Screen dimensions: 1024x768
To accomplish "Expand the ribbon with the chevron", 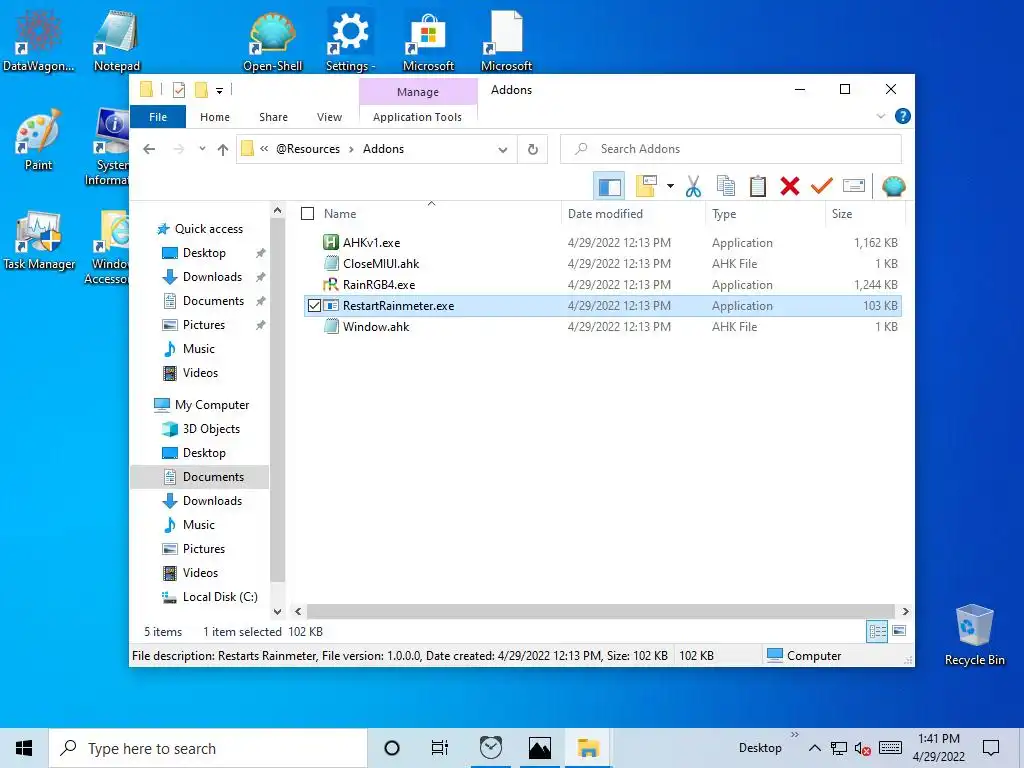I will pos(880,116).
